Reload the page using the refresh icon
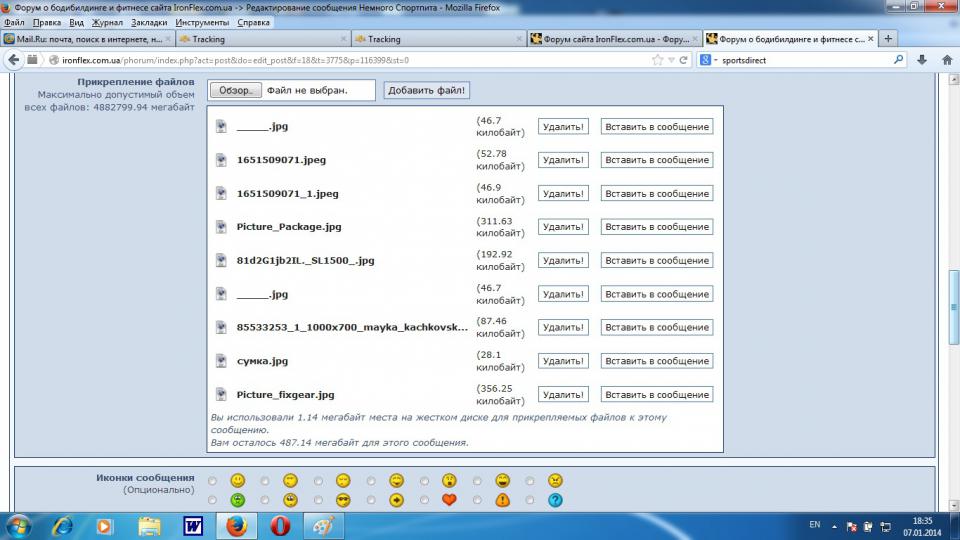The height and width of the screenshot is (540, 960). pos(684,60)
